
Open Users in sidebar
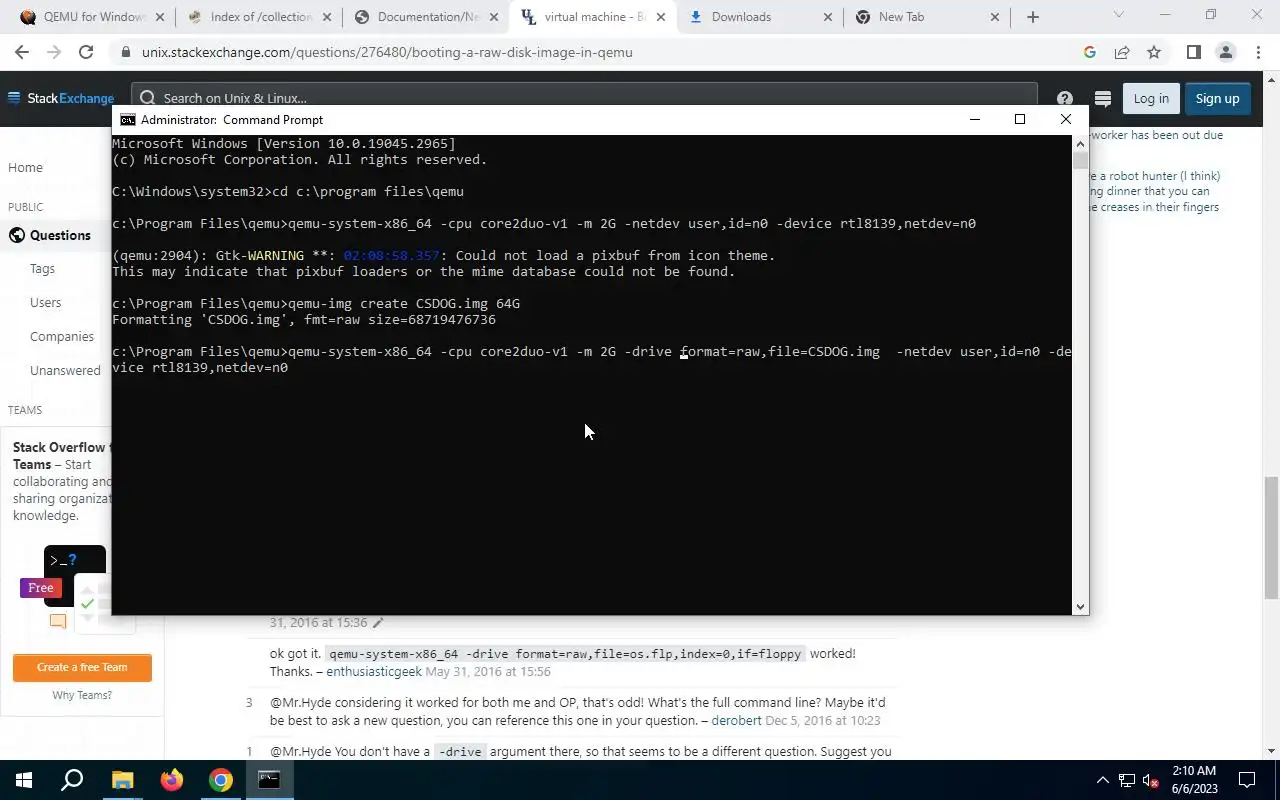click(x=45, y=302)
